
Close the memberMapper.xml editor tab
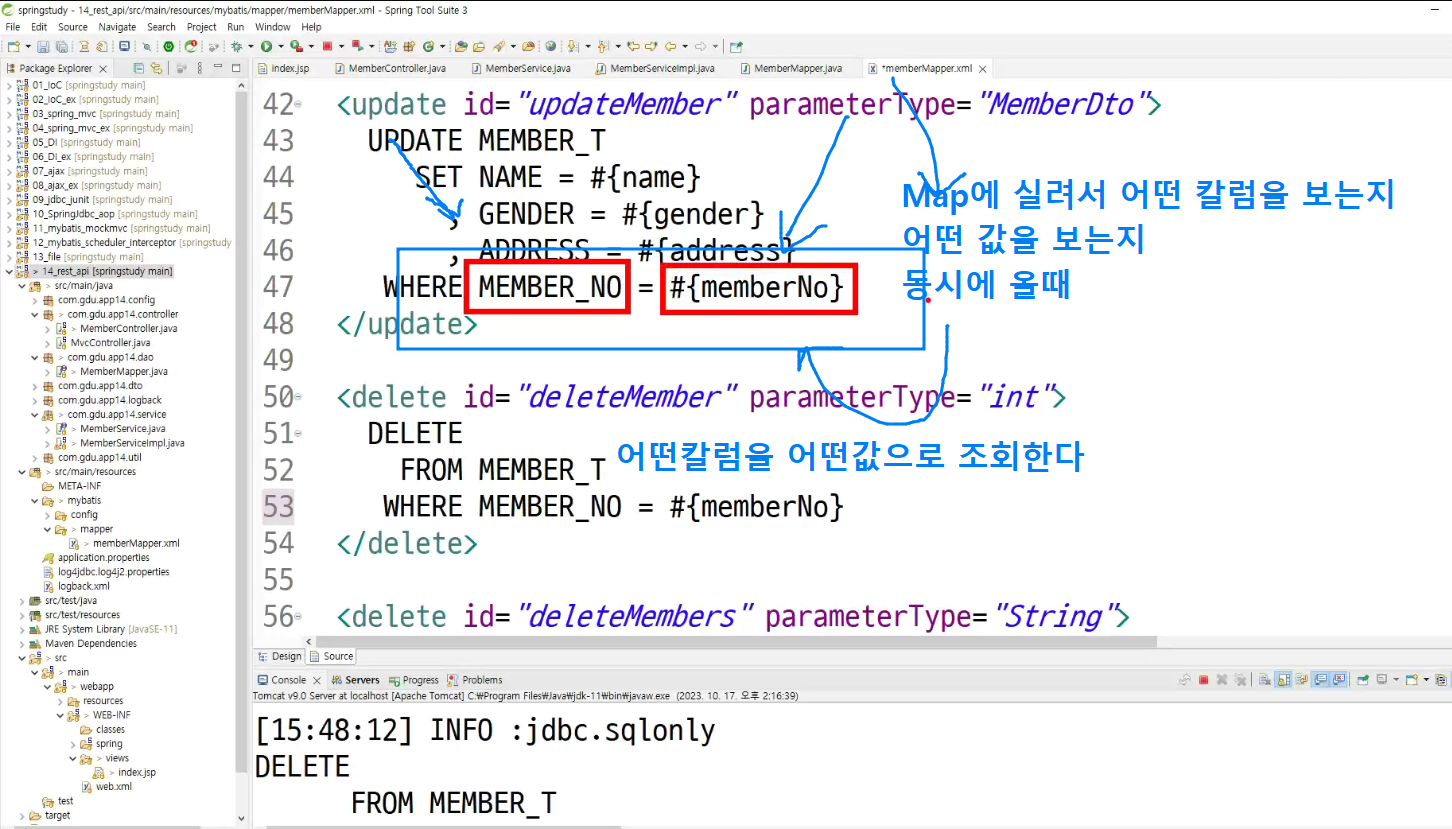pyautogui.click(x=983, y=69)
